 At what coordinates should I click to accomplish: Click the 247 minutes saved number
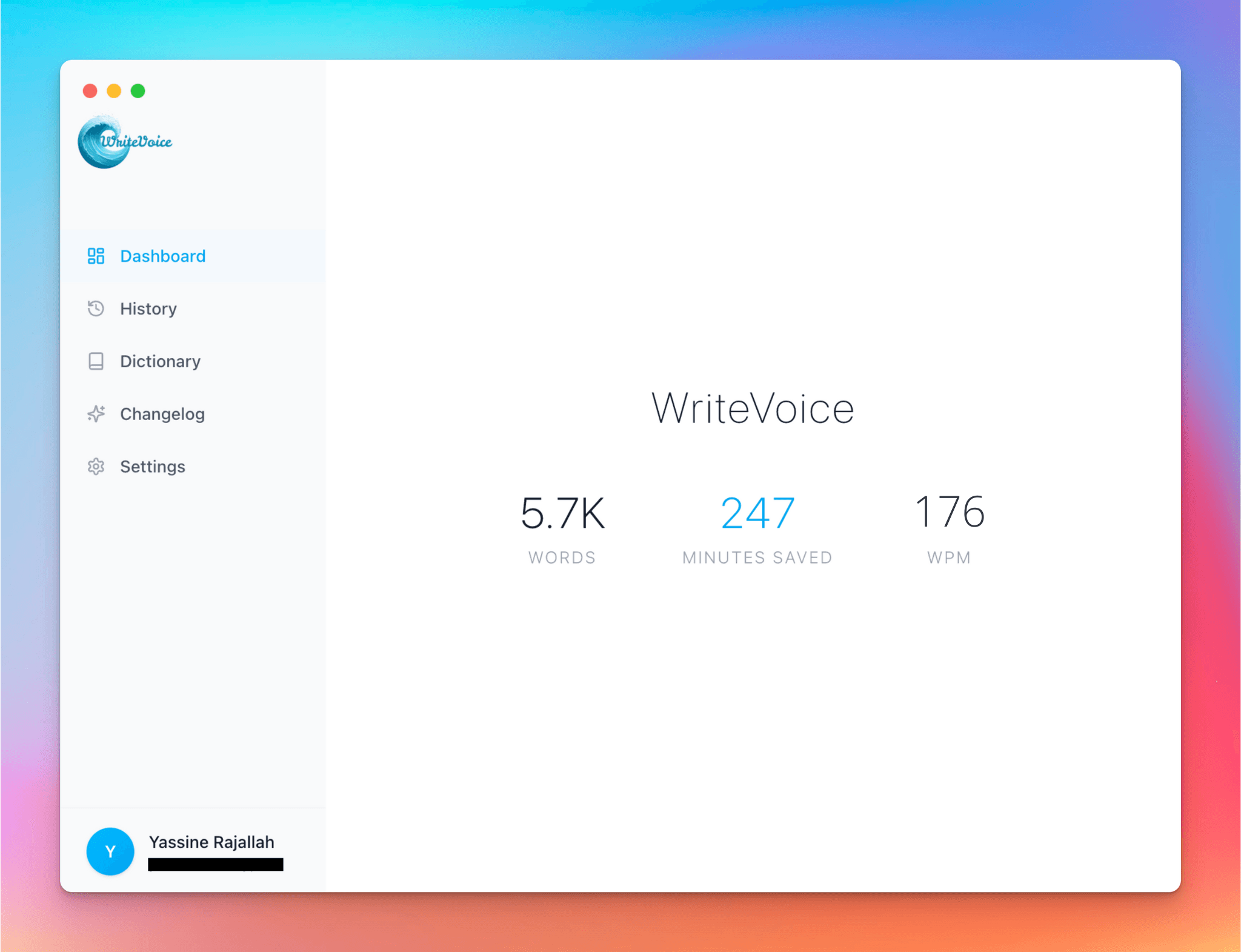click(757, 513)
